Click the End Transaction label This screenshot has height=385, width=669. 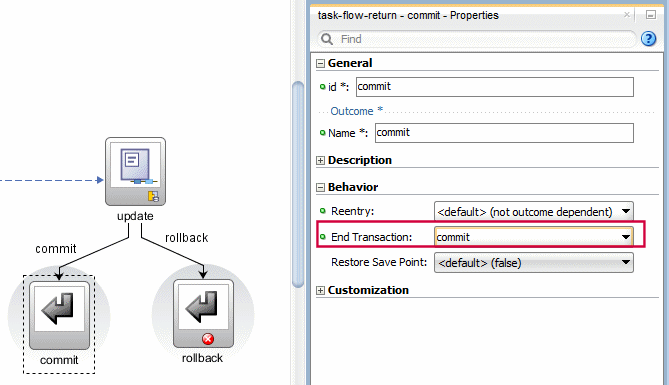click(372, 237)
